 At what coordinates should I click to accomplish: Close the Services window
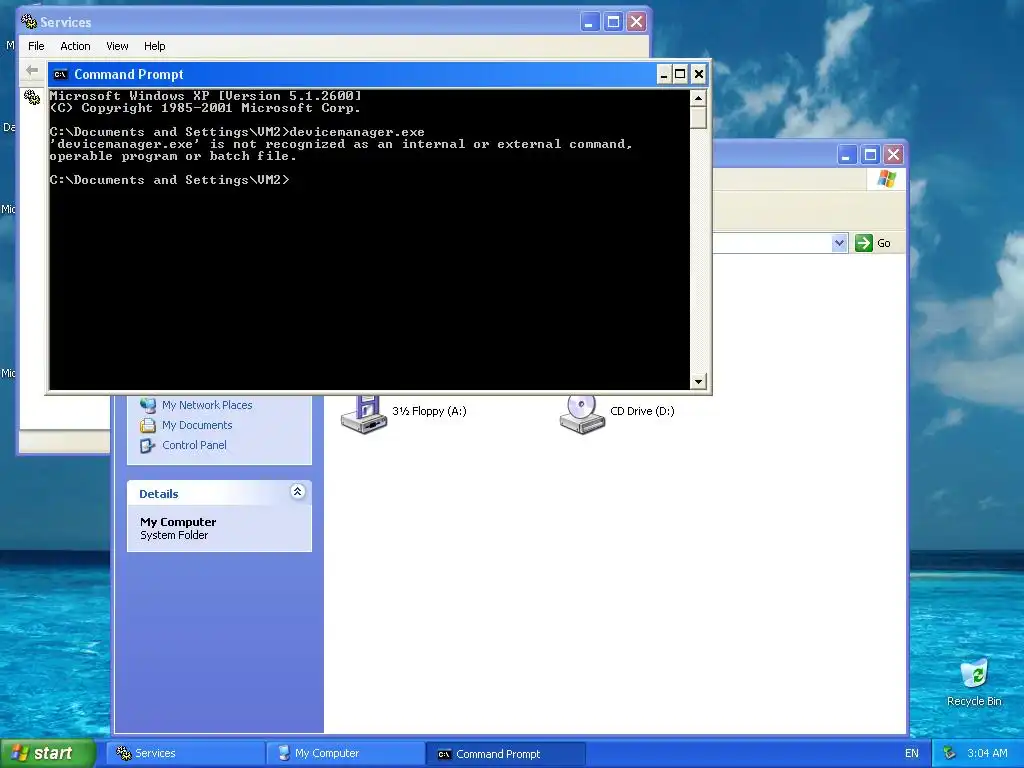pyautogui.click(x=636, y=22)
